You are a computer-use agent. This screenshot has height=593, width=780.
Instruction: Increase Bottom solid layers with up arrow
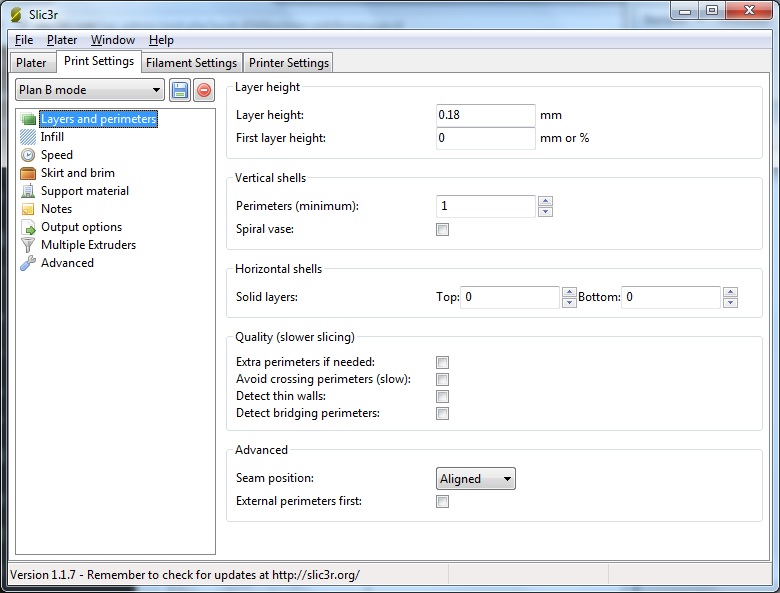[x=730, y=292]
